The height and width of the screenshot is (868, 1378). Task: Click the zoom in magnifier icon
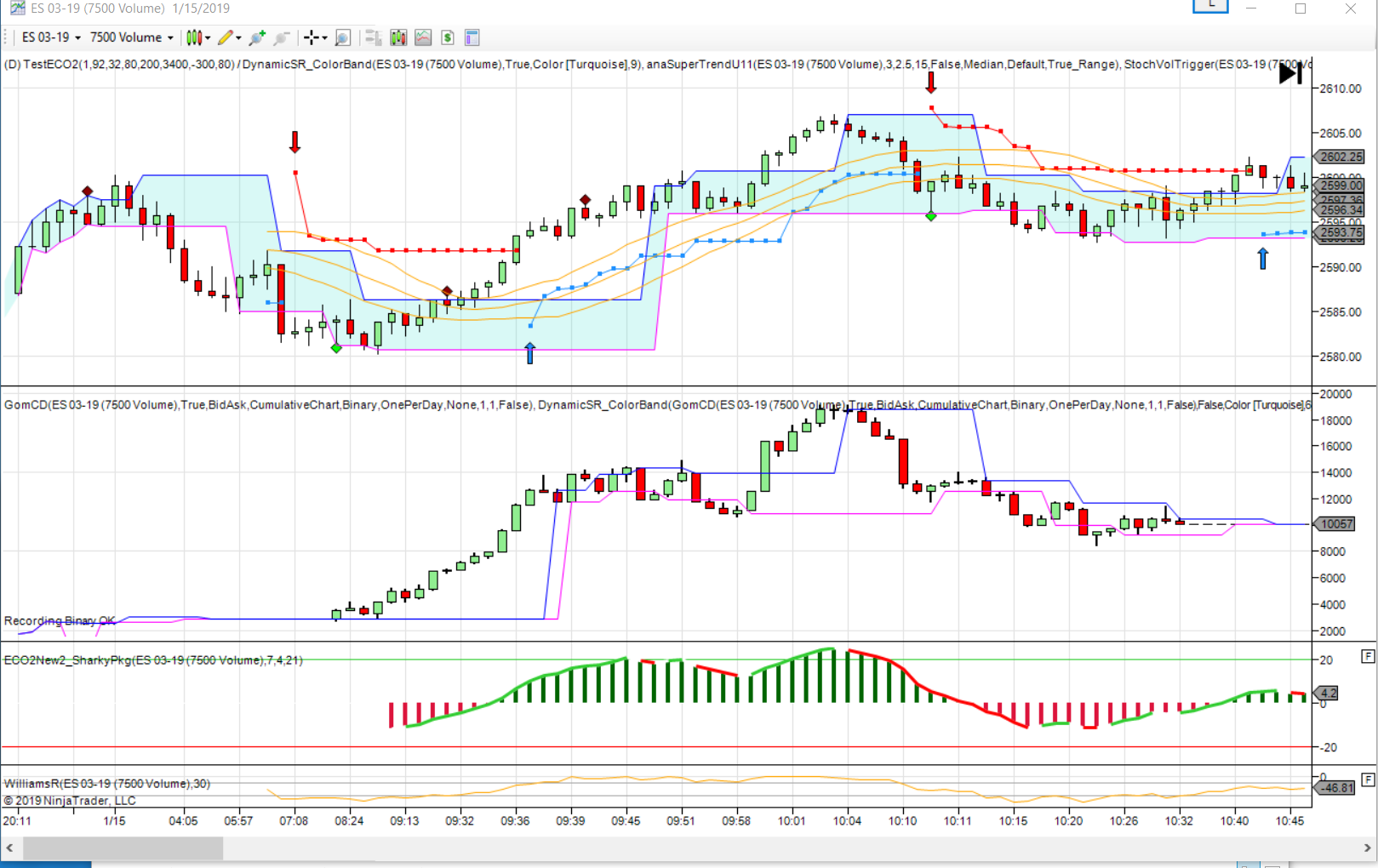257,37
